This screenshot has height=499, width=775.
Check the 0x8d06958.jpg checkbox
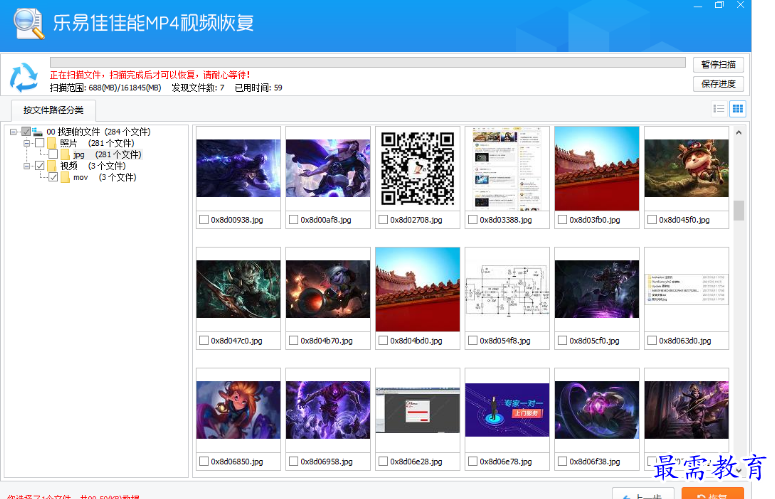[x=294, y=461]
